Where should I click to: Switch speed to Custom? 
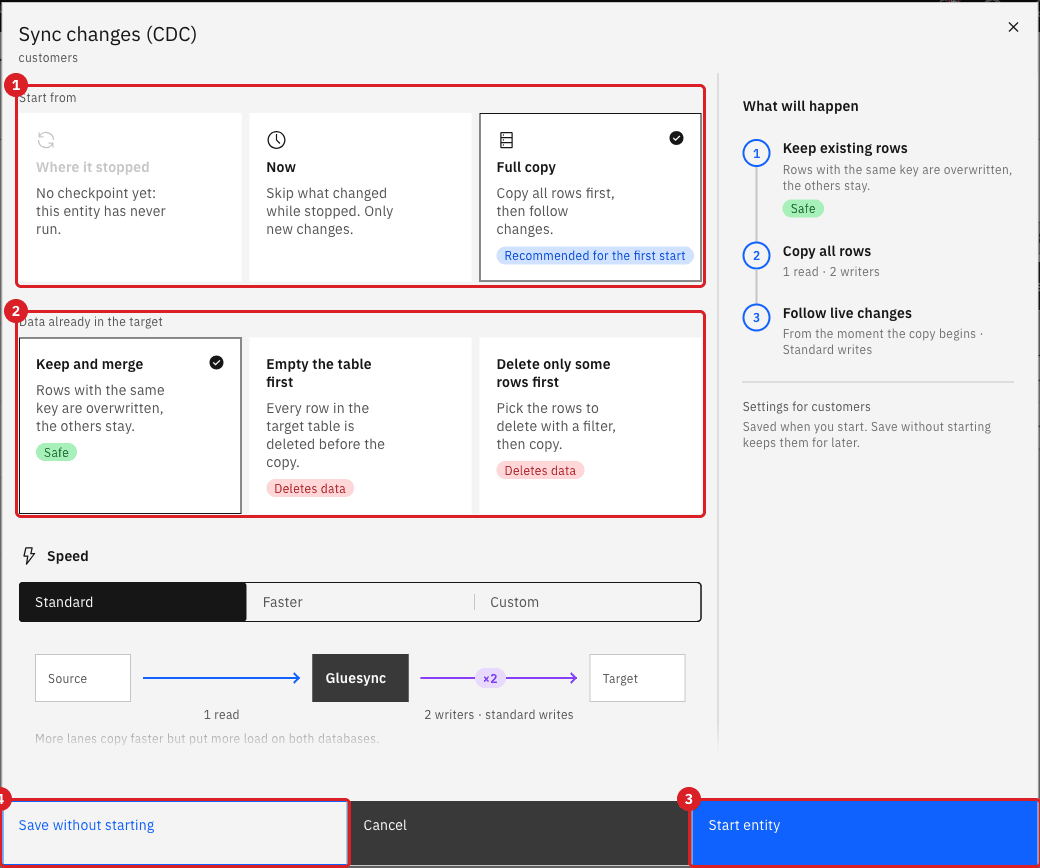tap(588, 602)
